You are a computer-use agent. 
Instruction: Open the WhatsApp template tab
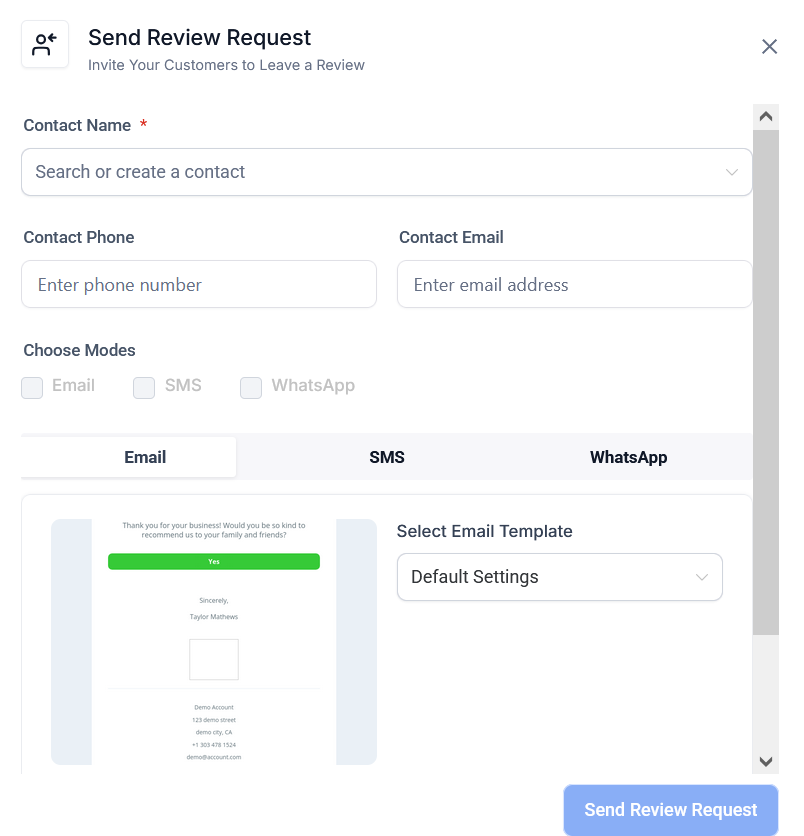628,457
